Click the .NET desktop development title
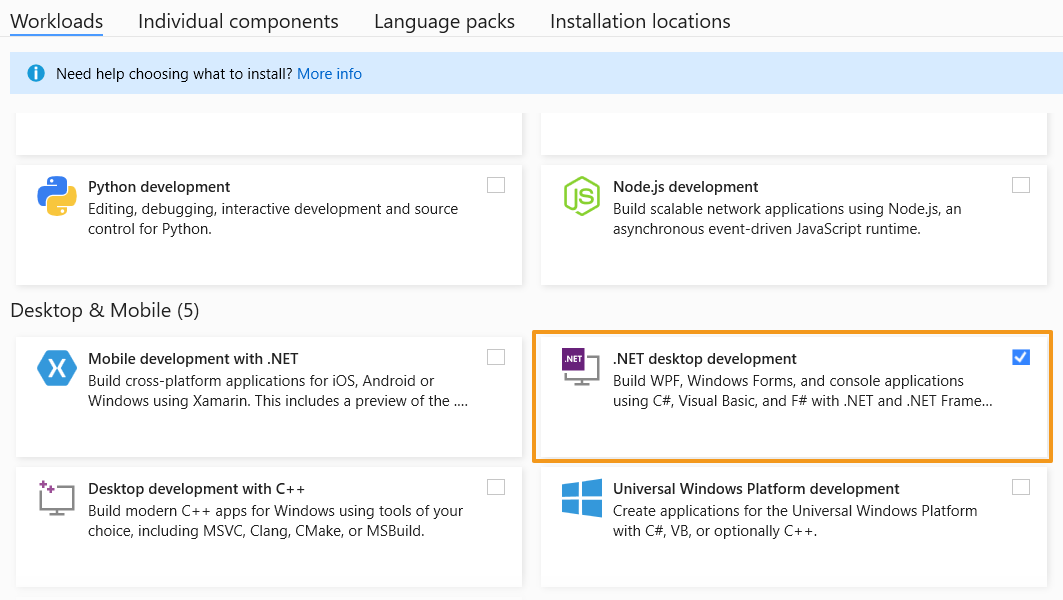 click(705, 359)
